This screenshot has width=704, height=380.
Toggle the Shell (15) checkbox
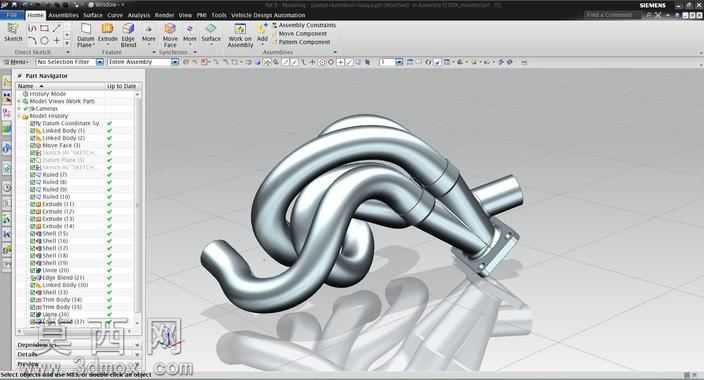tap(32, 234)
